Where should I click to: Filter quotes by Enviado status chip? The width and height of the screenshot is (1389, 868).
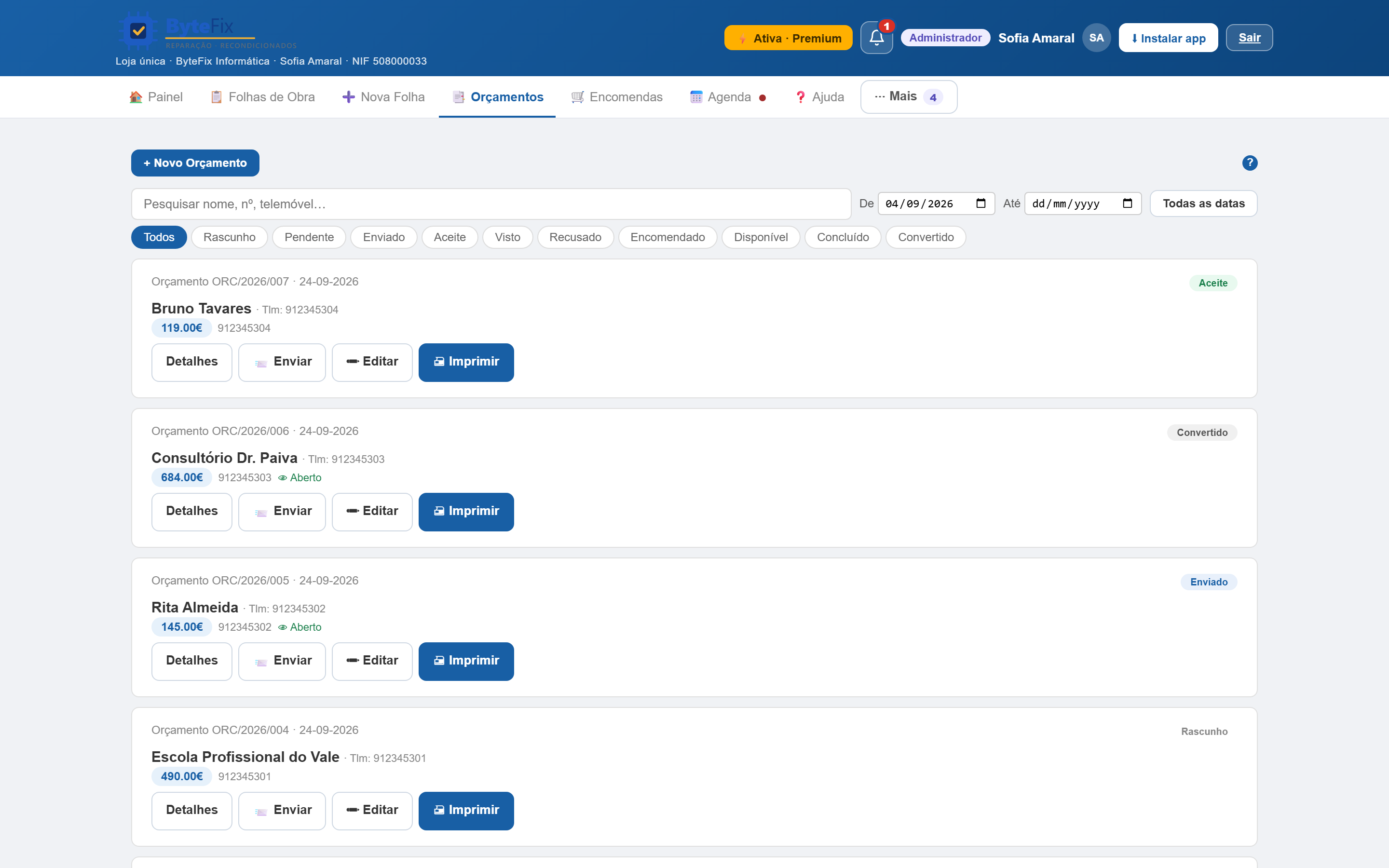tap(383, 237)
